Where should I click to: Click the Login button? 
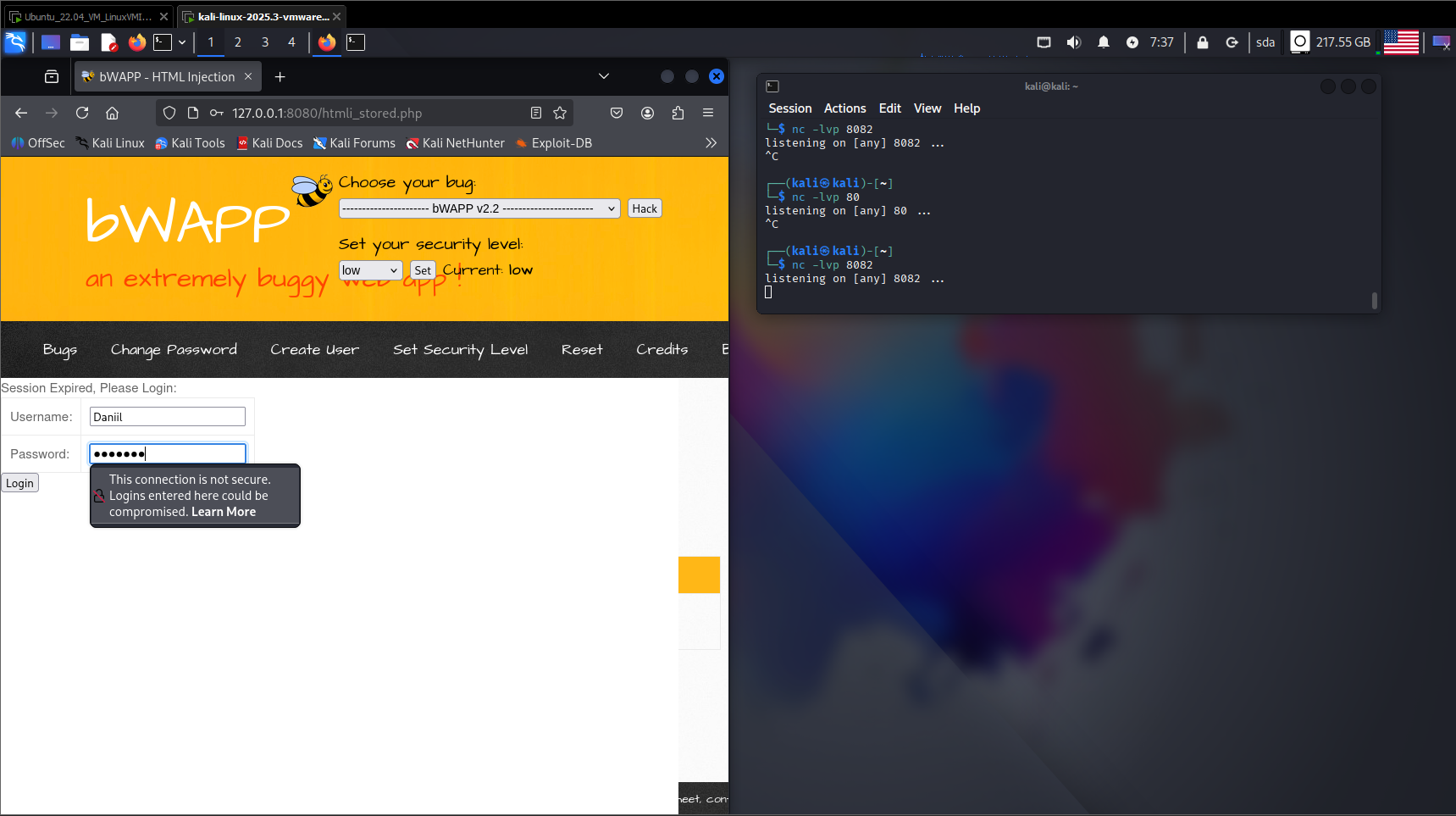click(19, 483)
